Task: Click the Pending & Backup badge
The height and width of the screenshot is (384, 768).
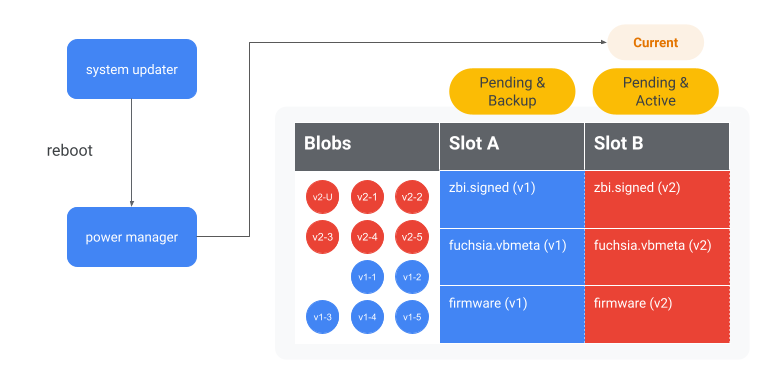Action: 512,92
